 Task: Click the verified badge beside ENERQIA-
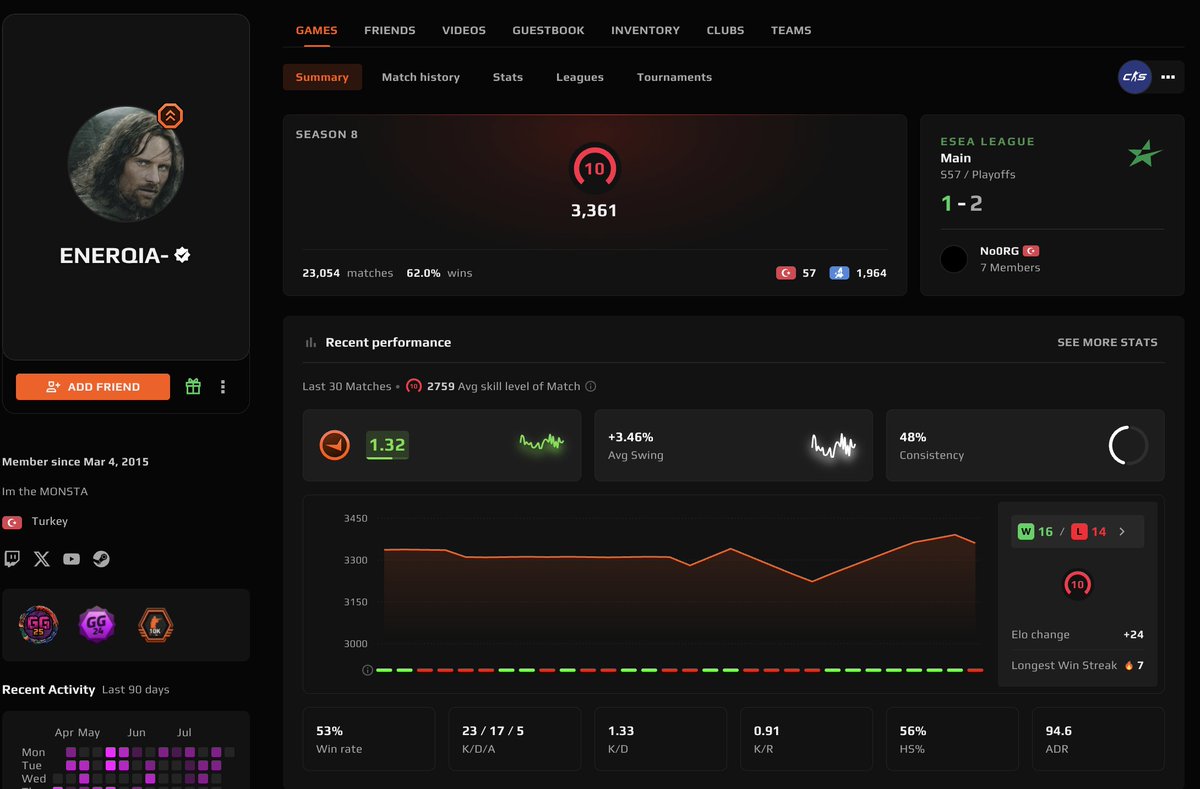pyautogui.click(x=182, y=255)
